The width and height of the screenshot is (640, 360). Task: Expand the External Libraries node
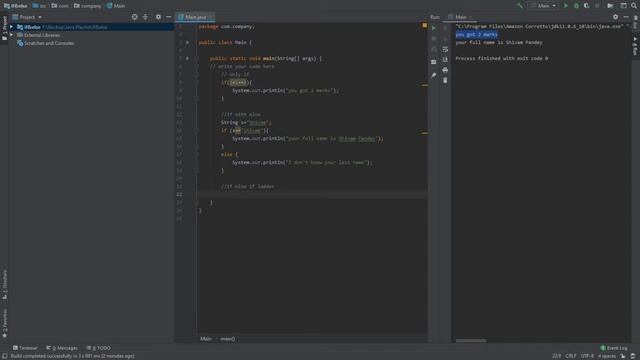(11, 35)
